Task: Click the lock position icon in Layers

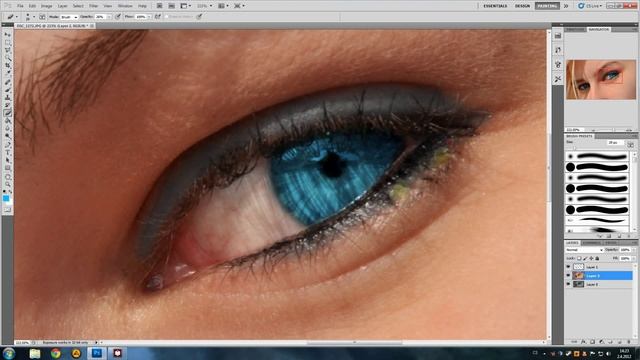Action: [591, 258]
